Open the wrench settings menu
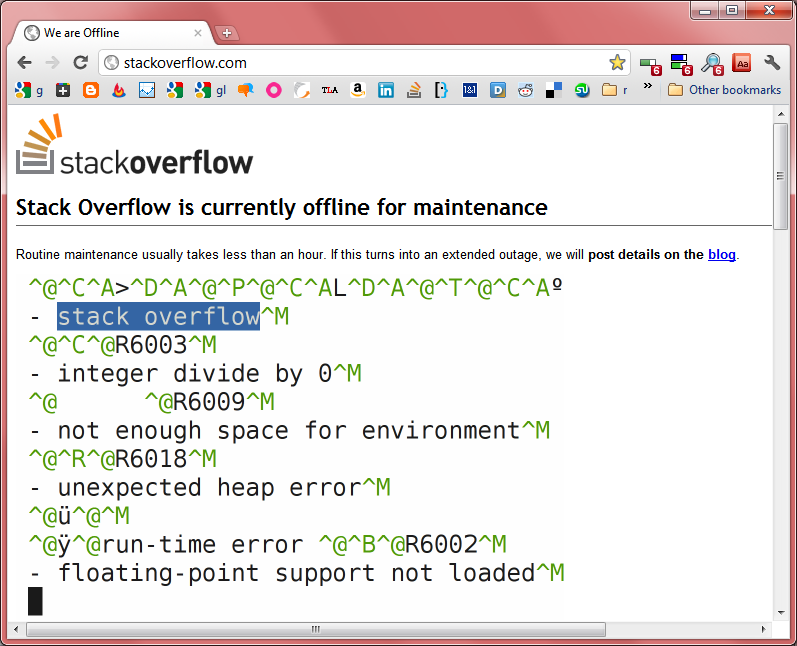The width and height of the screenshot is (797, 646). [772, 62]
